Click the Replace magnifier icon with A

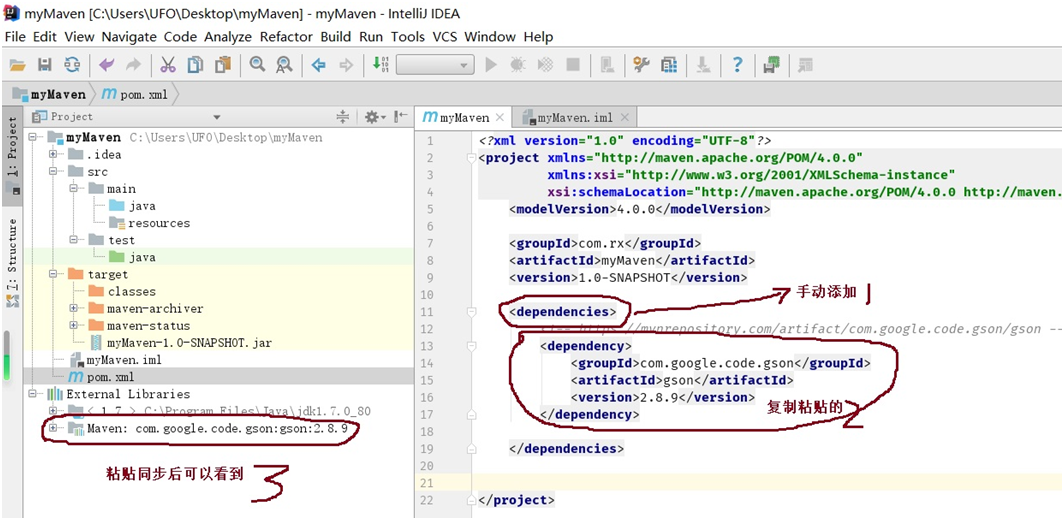pos(284,65)
